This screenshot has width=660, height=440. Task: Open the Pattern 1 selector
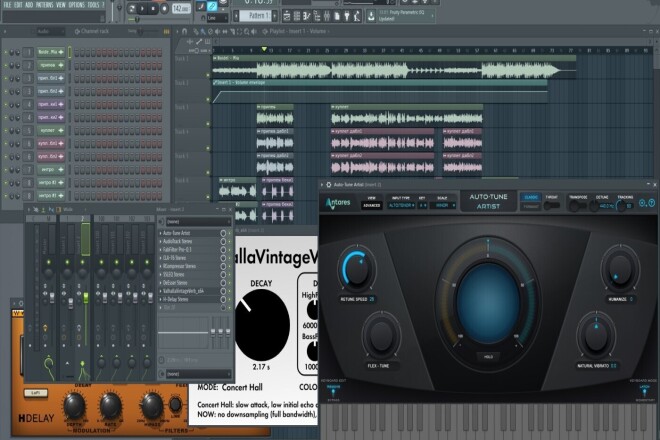click(x=257, y=16)
